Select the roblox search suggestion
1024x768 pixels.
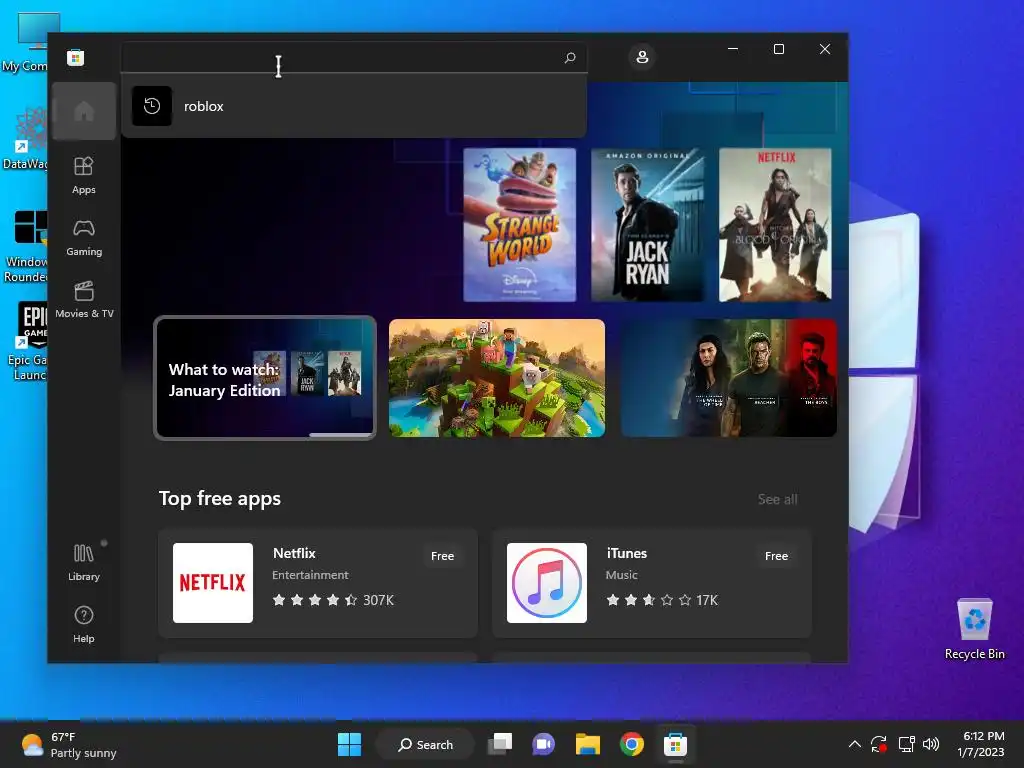click(353, 106)
